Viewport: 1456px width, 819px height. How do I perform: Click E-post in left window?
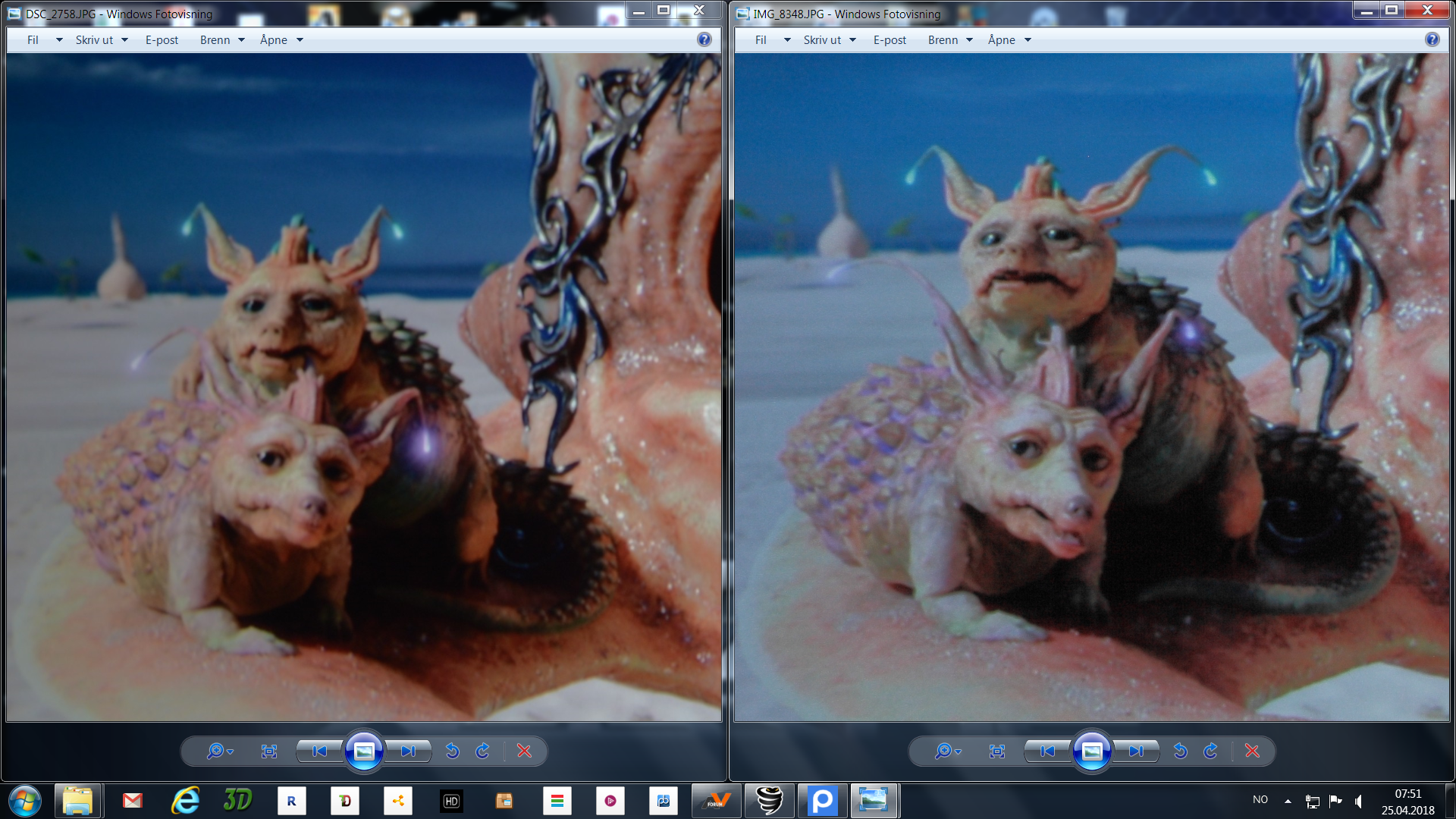(x=162, y=40)
